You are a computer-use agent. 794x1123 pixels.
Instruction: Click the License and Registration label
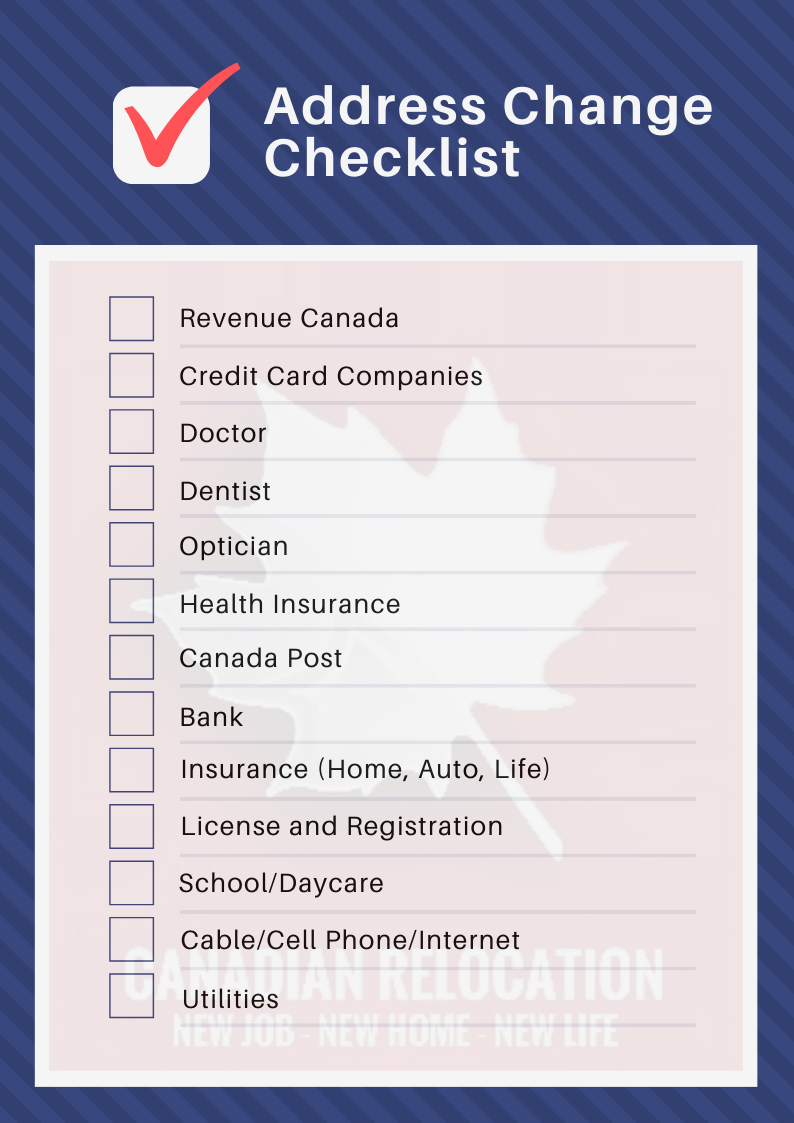[342, 826]
